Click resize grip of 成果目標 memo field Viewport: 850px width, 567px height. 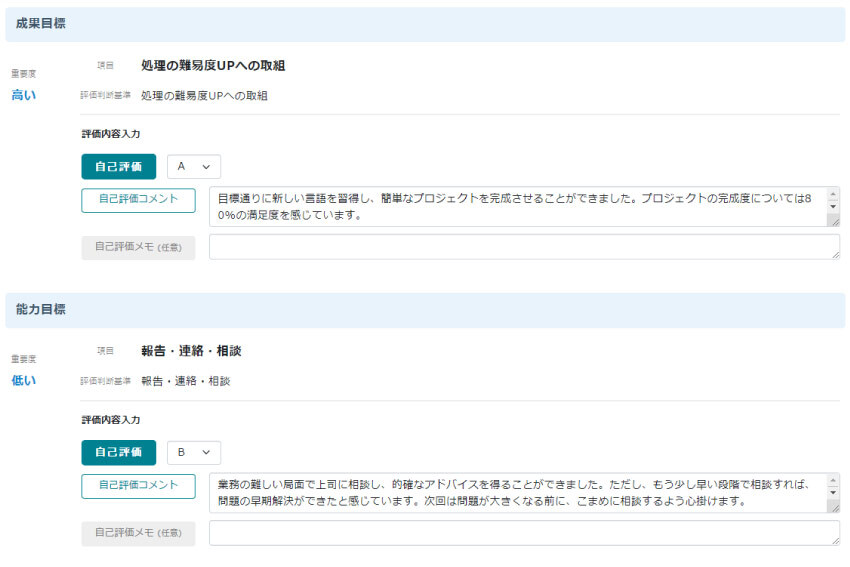pos(835,255)
